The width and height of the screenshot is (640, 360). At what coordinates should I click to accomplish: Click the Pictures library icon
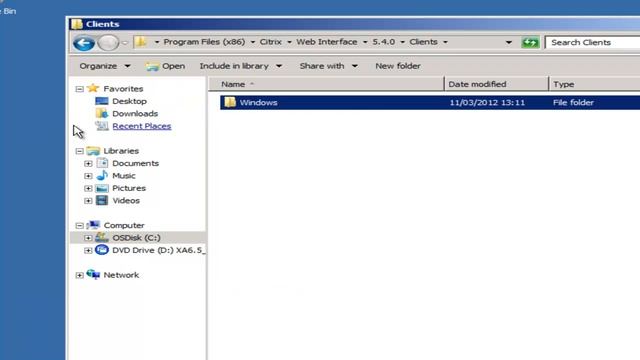[102, 188]
